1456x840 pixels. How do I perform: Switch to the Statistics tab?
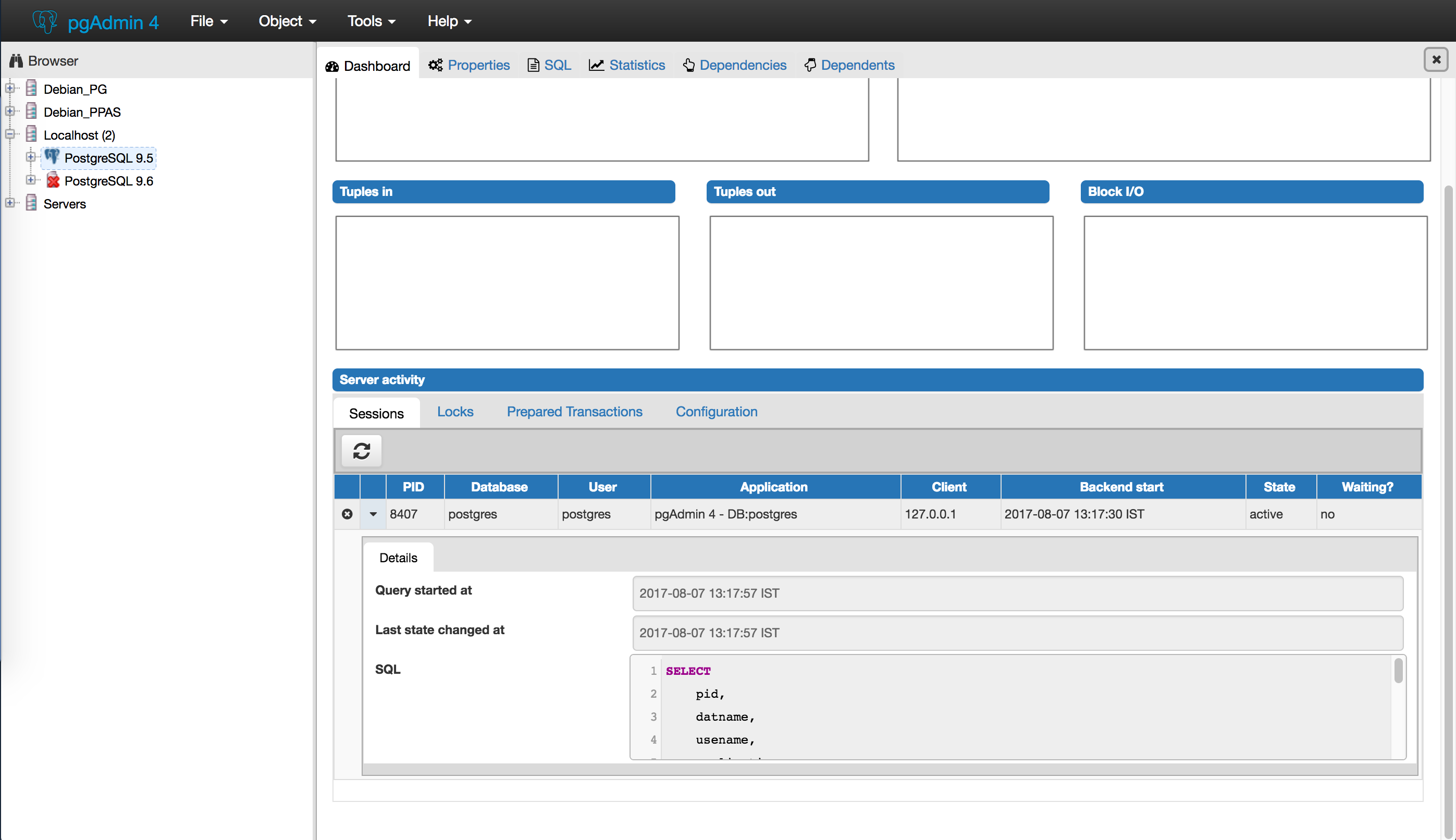click(627, 65)
